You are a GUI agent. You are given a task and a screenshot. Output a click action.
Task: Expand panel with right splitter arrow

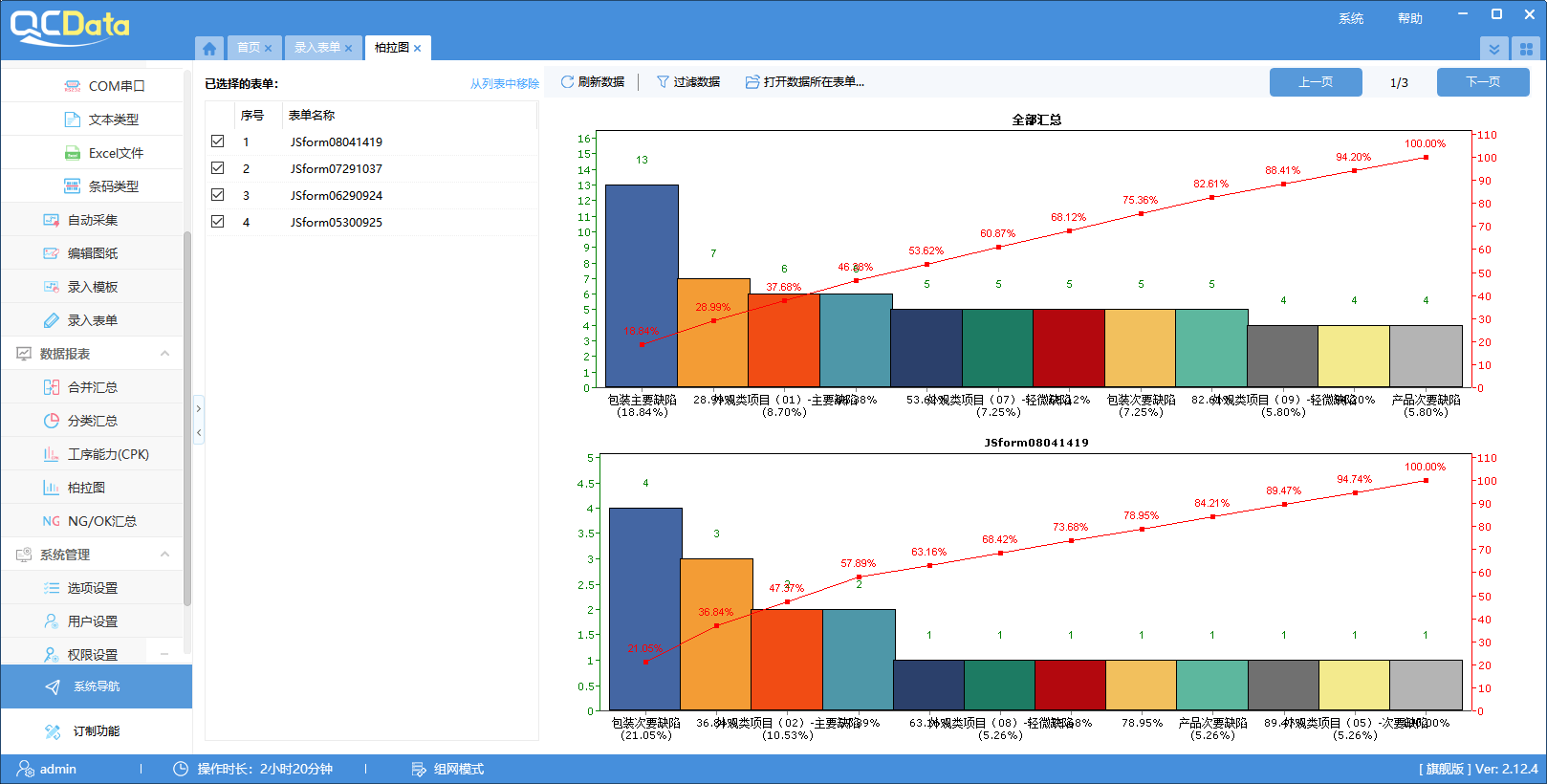click(199, 408)
